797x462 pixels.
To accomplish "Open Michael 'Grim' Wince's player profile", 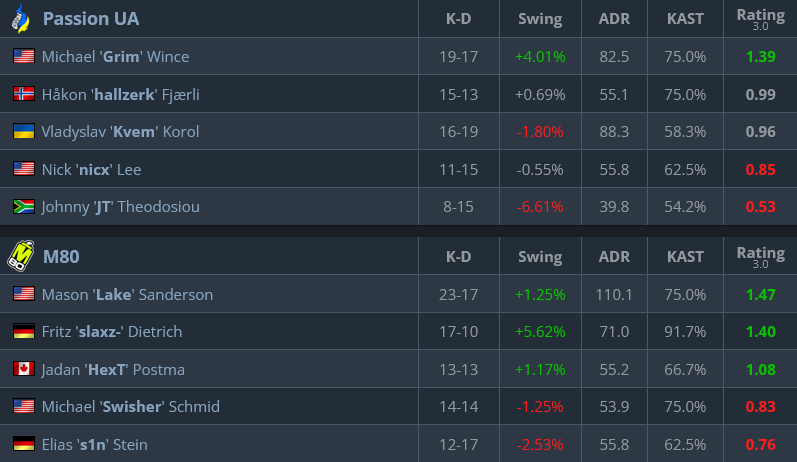I will (115, 57).
